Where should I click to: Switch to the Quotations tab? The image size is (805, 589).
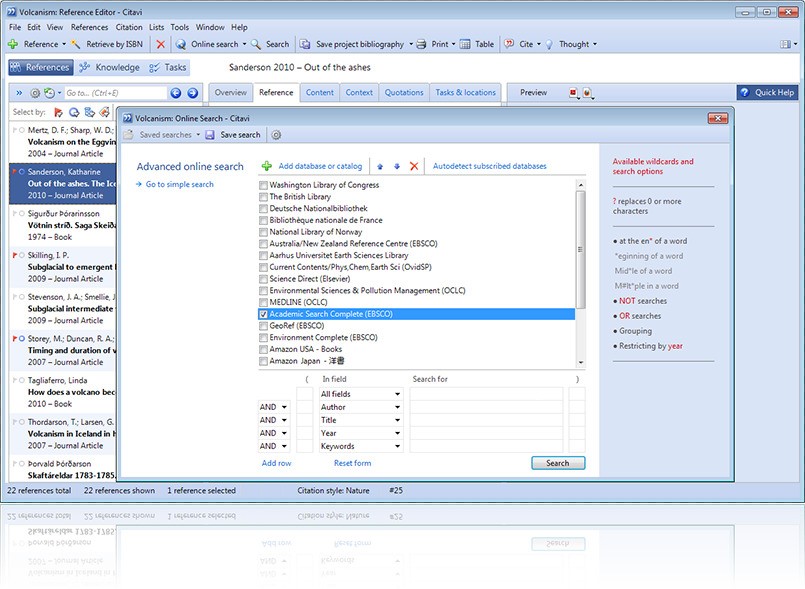pyautogui.click(x=404, y=93)
